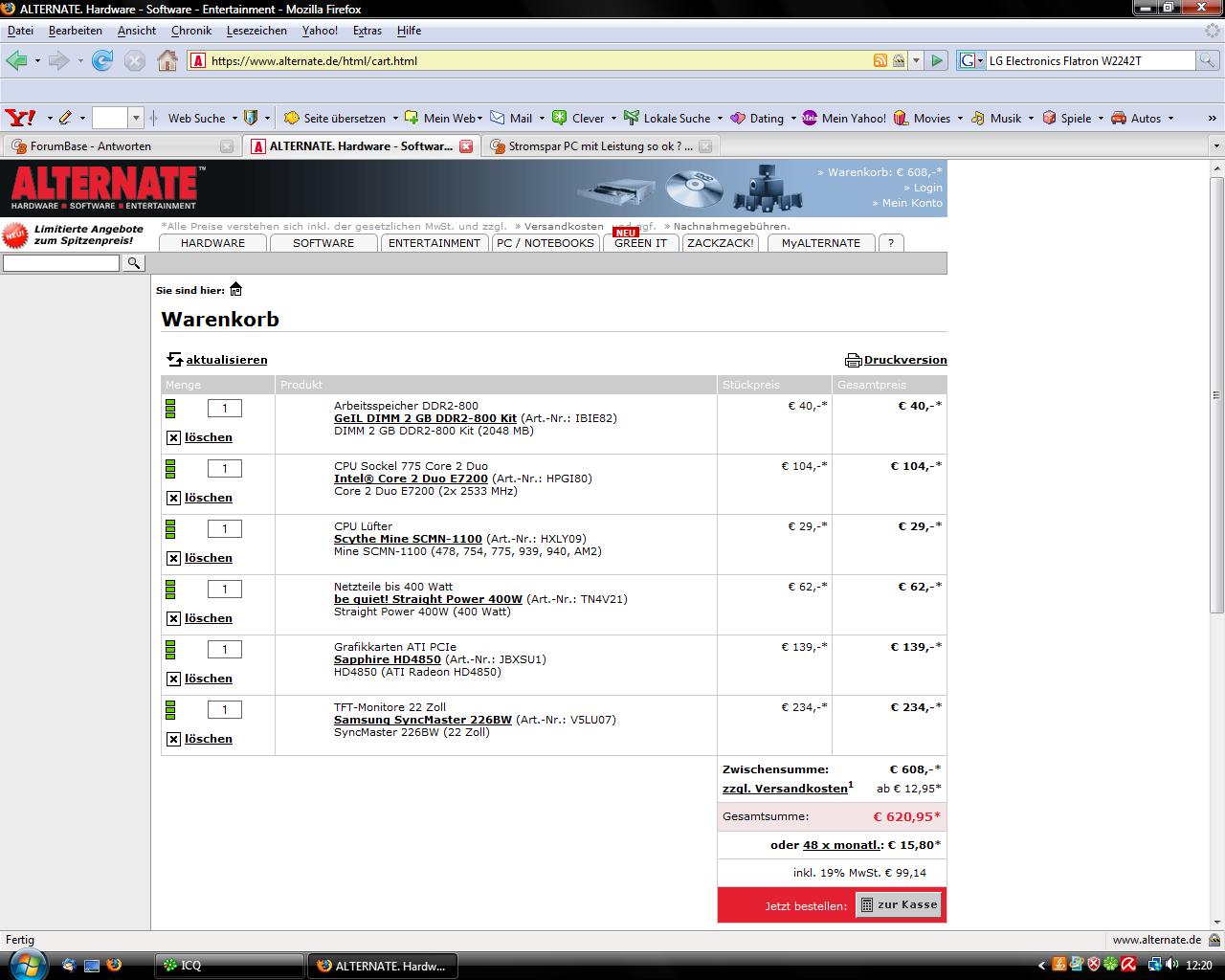
Task: Open the Web Suche dropdown arrow
Action: tap(234, 119)
